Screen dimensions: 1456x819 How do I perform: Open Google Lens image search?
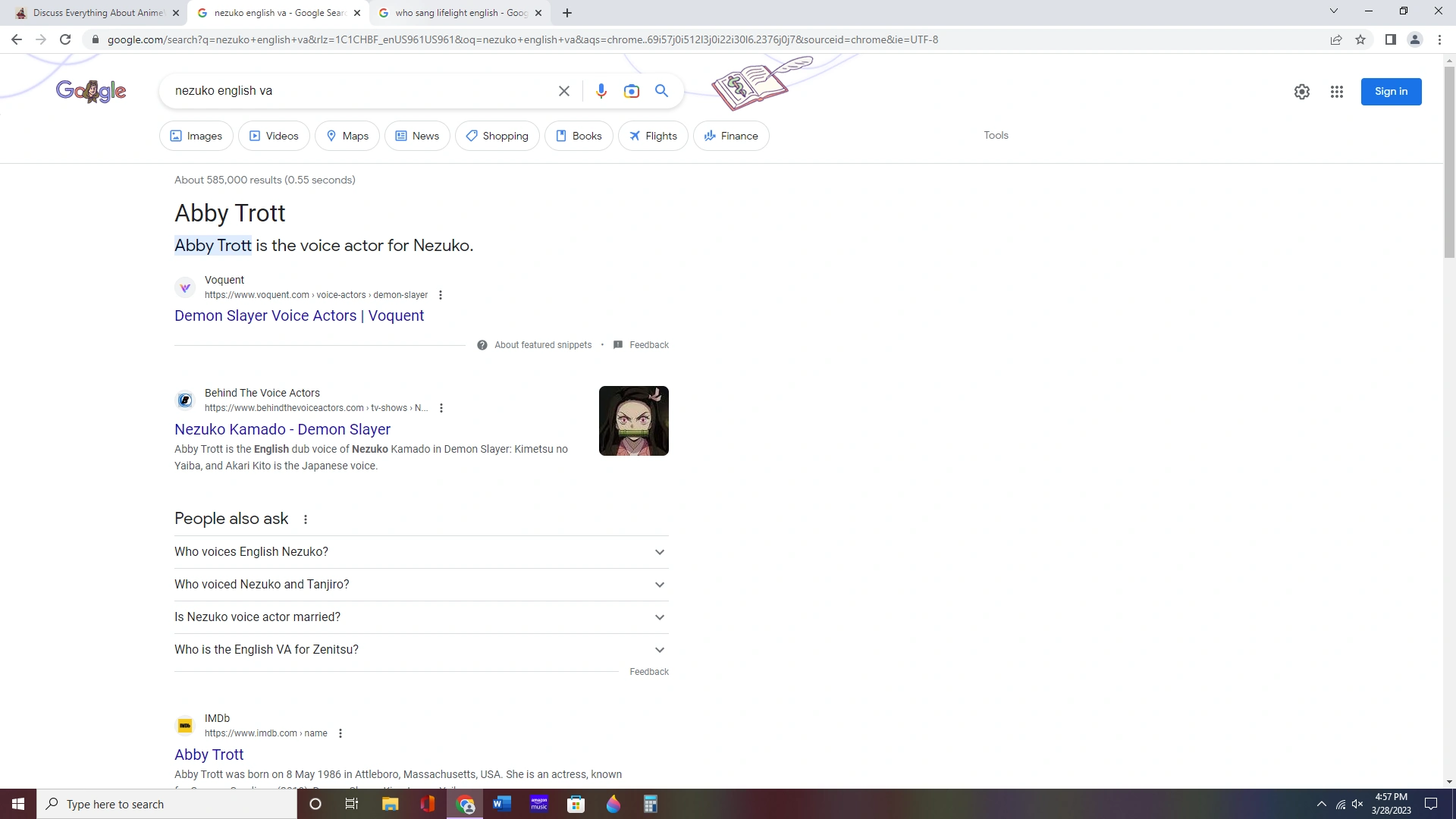[631, 91]
